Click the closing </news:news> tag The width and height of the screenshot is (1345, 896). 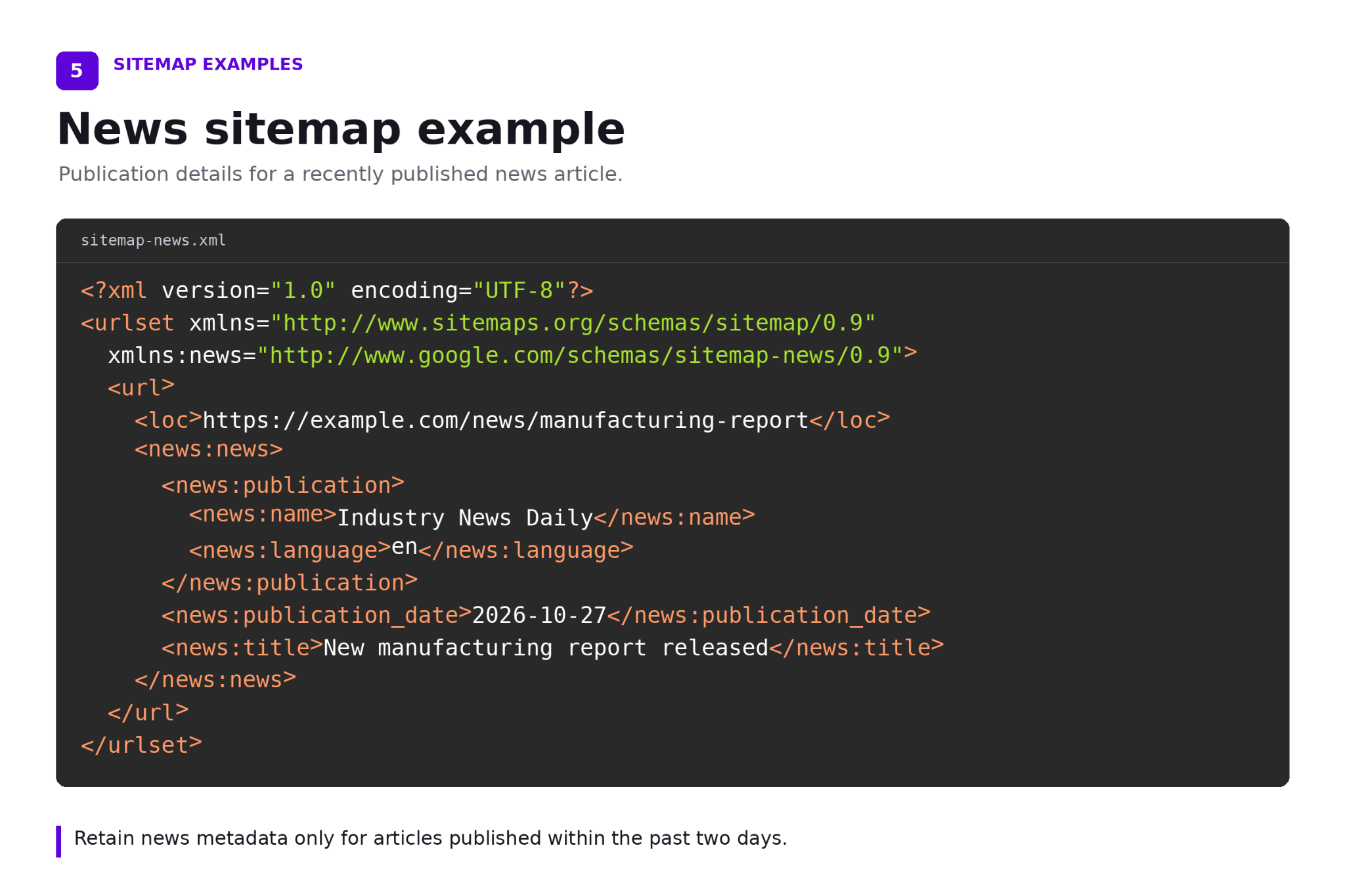coord(215,680)
